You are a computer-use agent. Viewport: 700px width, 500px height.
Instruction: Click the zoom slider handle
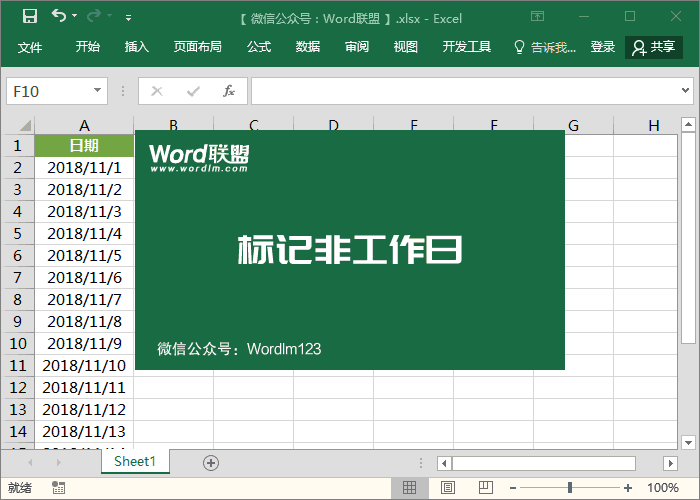click(x=570, y=488)
